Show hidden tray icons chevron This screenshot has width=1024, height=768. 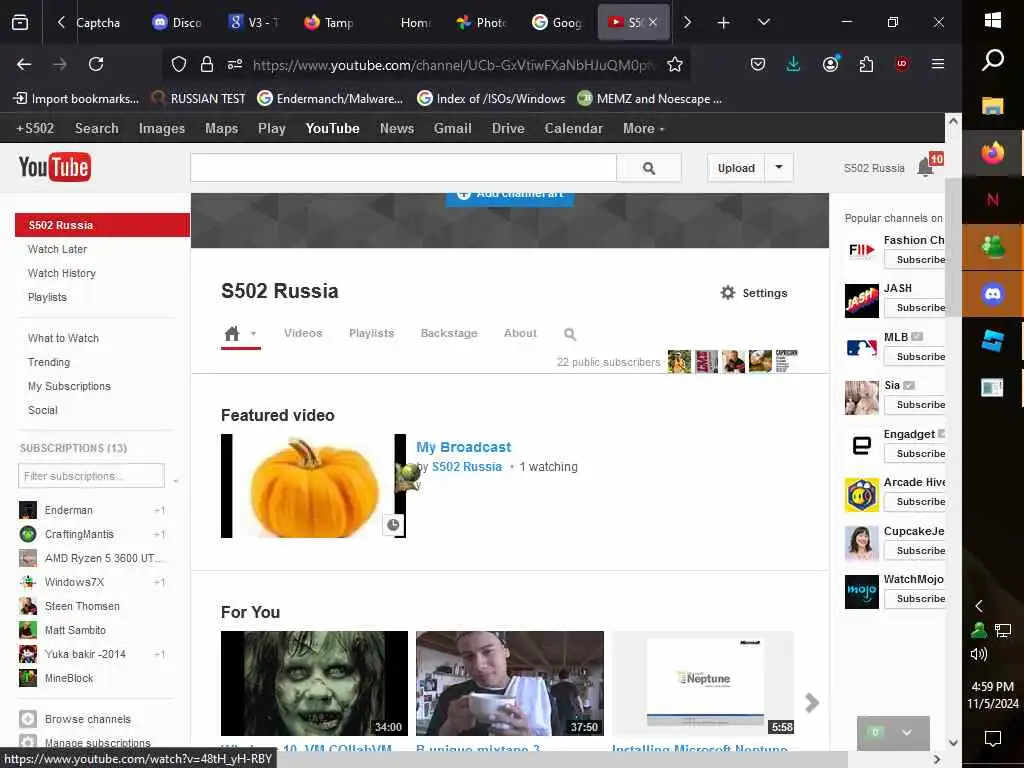point(978,606)
